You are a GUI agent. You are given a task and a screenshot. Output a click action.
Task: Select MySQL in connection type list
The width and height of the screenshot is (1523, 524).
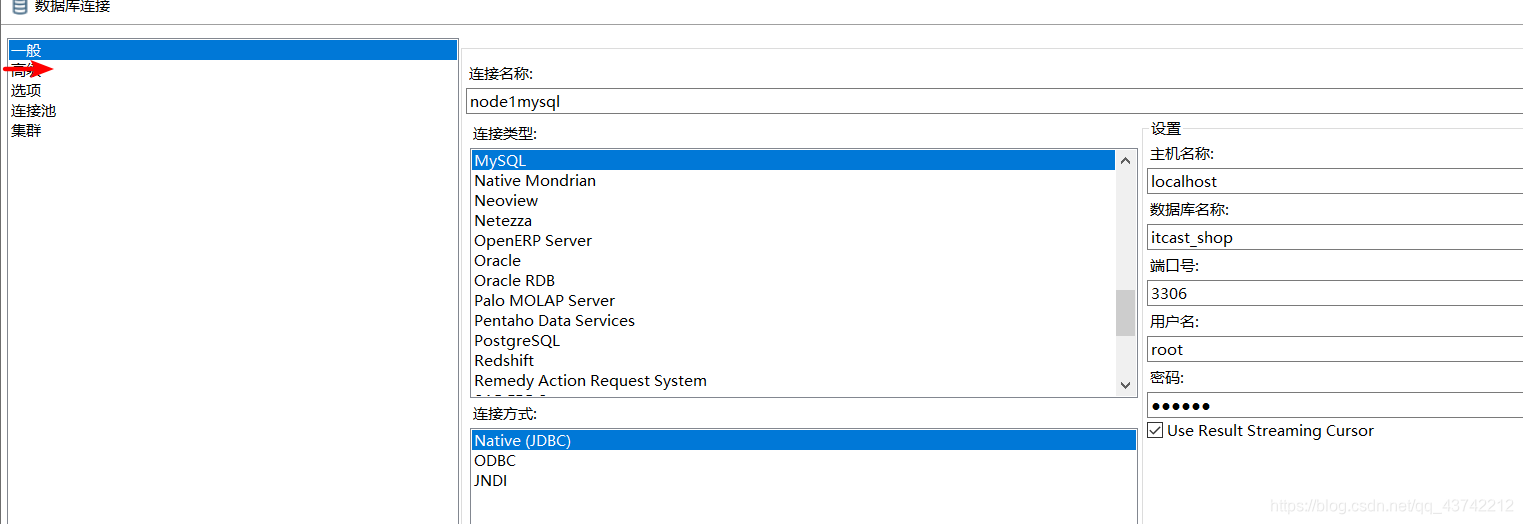point(793,160)
